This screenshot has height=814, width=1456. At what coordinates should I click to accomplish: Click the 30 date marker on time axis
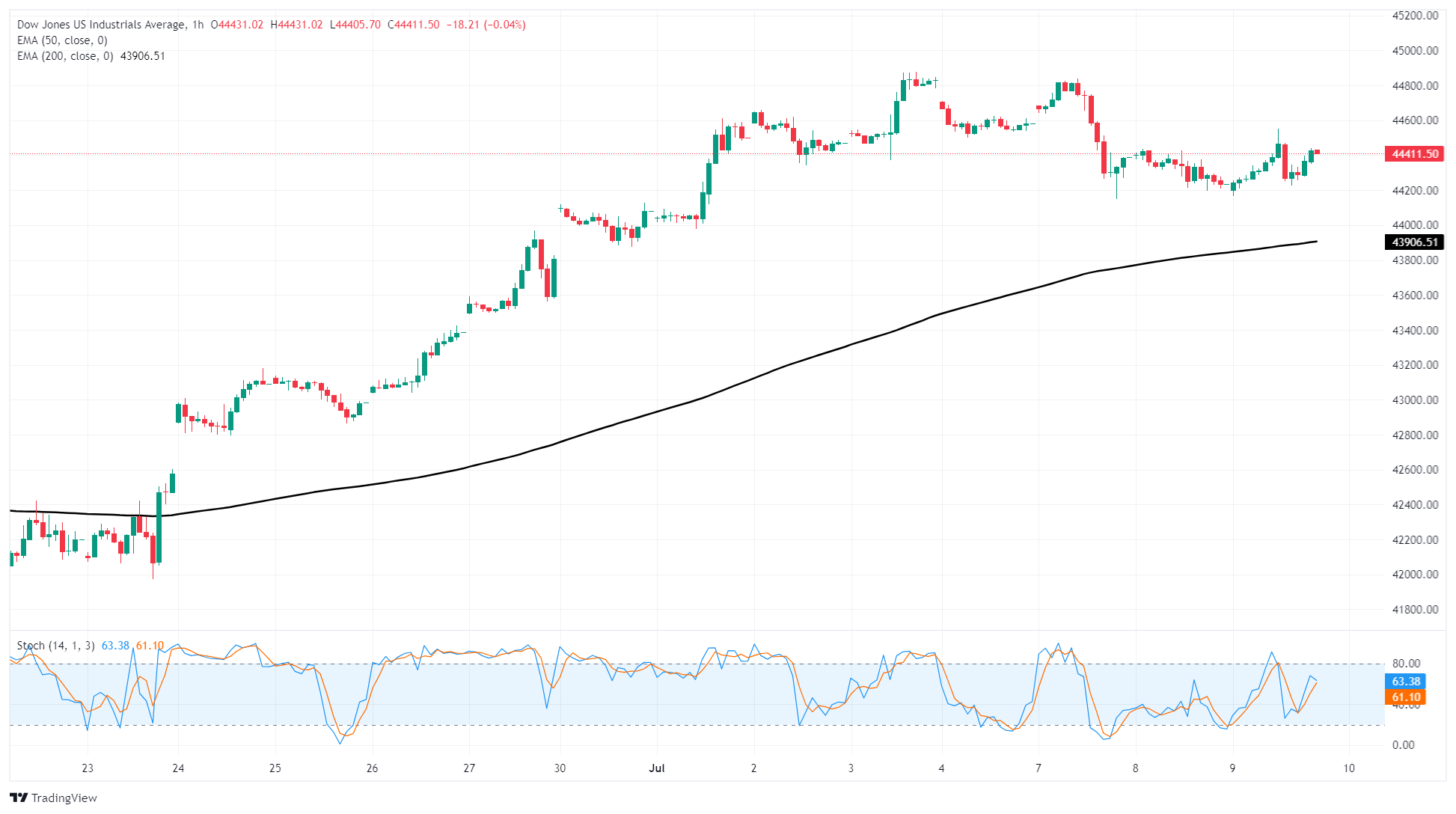[x=560, y=768]
